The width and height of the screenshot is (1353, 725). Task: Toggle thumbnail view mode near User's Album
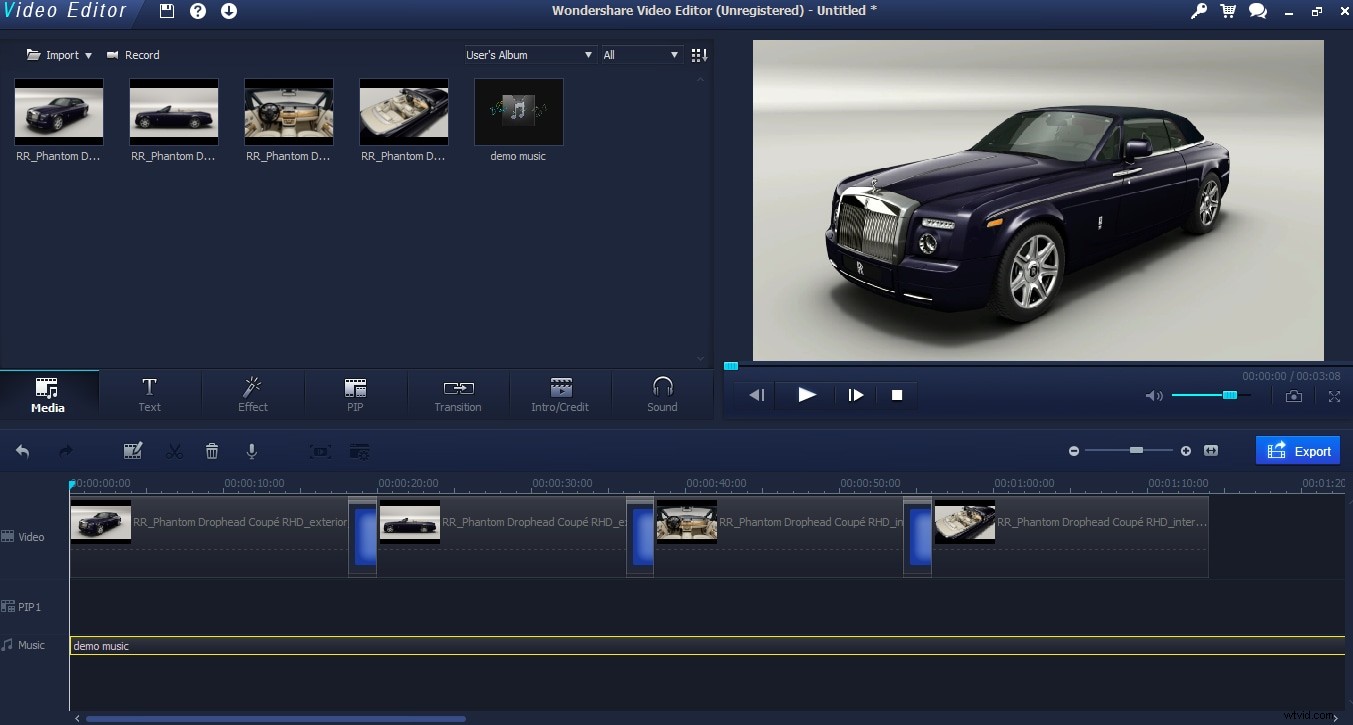697,55
